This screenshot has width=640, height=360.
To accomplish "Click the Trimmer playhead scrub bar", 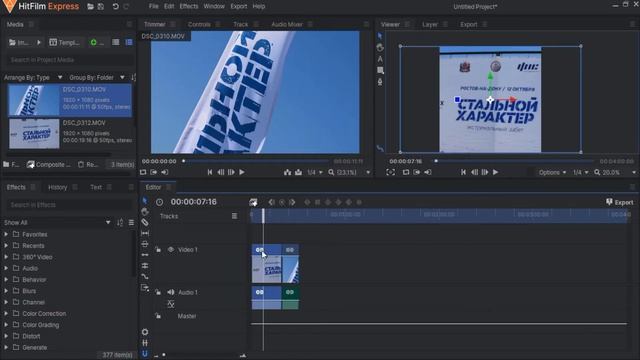I will pos(255,161).
